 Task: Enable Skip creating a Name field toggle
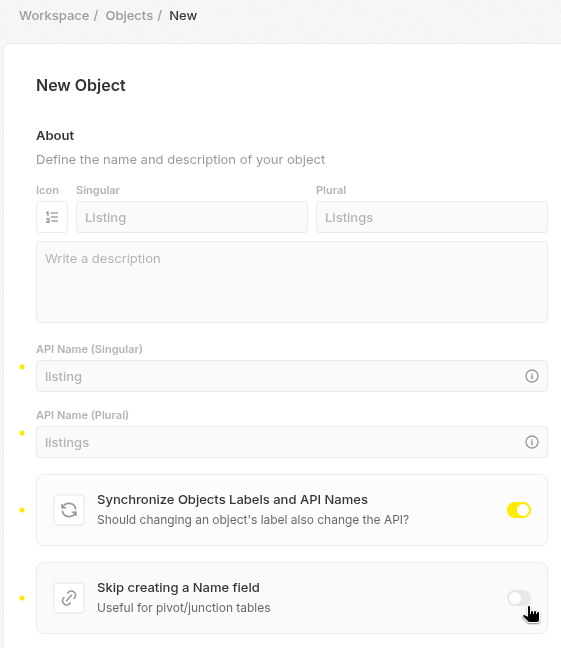click(519, 598)
